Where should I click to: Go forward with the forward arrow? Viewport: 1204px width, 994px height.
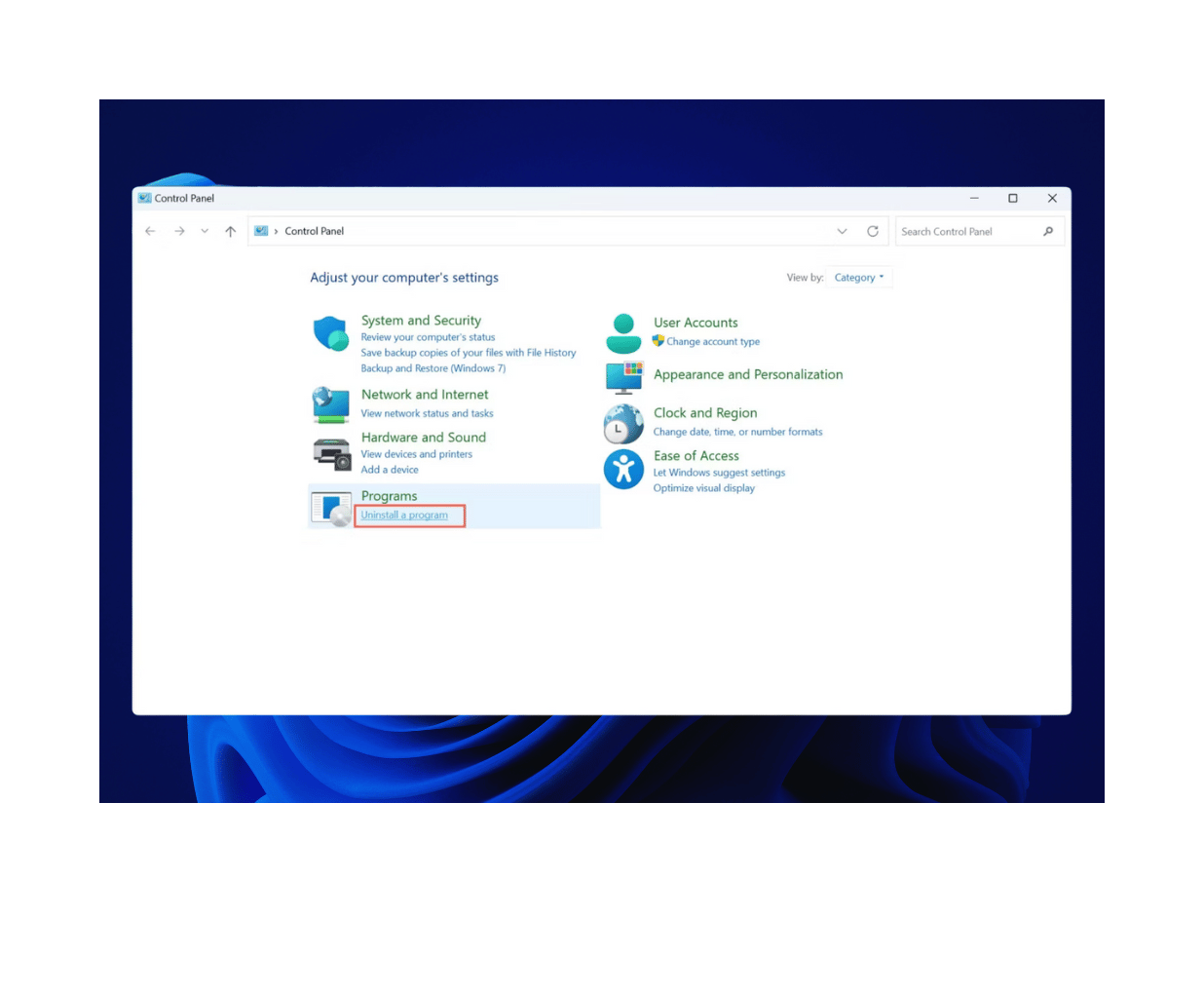point(179,231)
